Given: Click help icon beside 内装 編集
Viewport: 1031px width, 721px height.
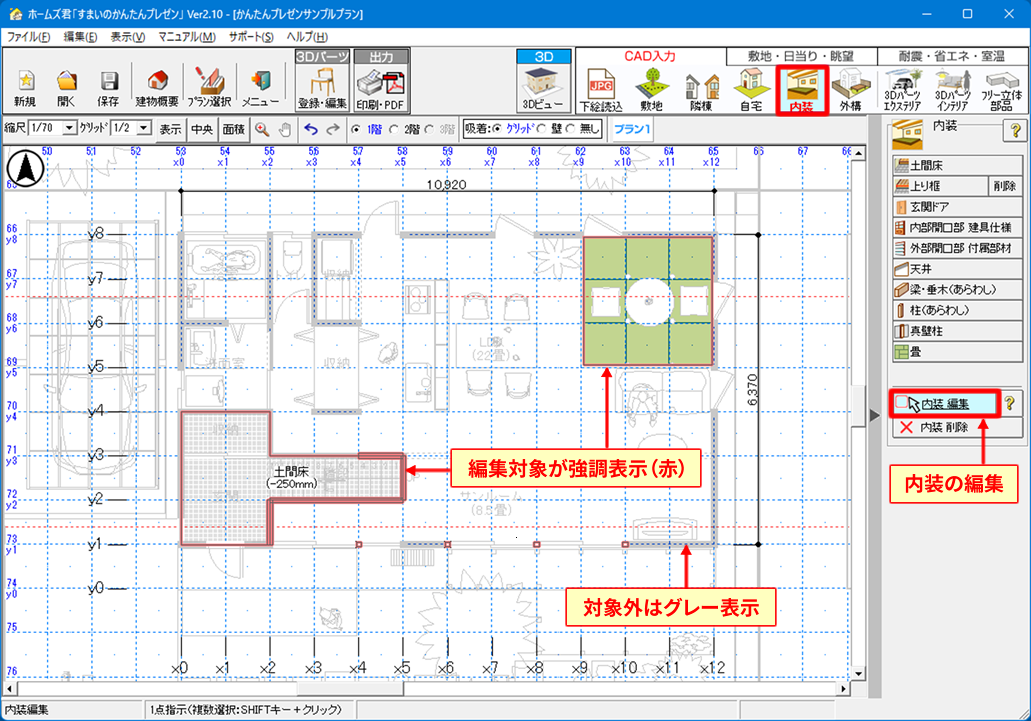Looking at the screenshot, I should tap(1010, 403).
